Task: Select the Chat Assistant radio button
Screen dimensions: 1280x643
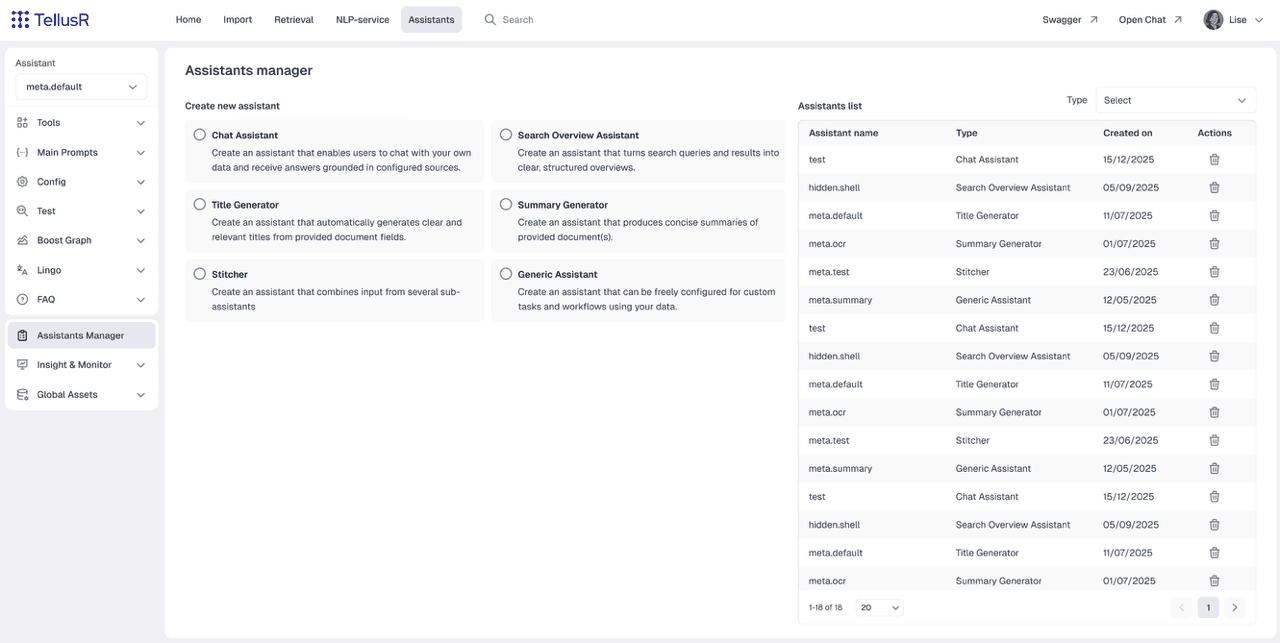Action: click(200, 135)
